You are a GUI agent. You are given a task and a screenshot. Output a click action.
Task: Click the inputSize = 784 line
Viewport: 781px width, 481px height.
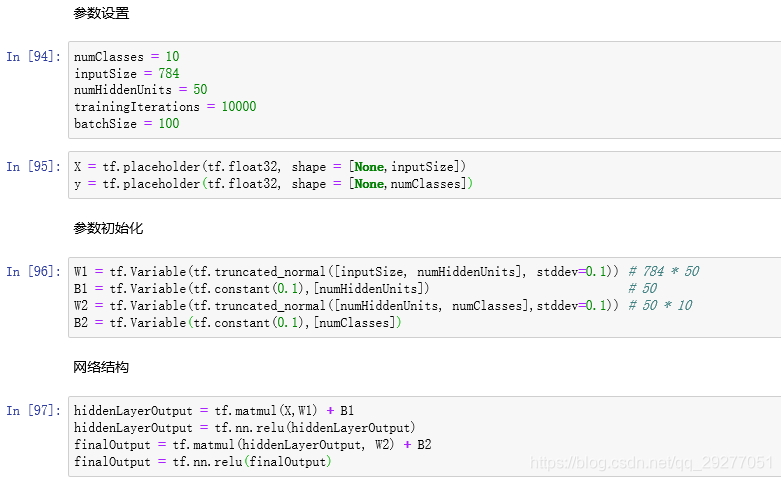(x=127, y=73)
